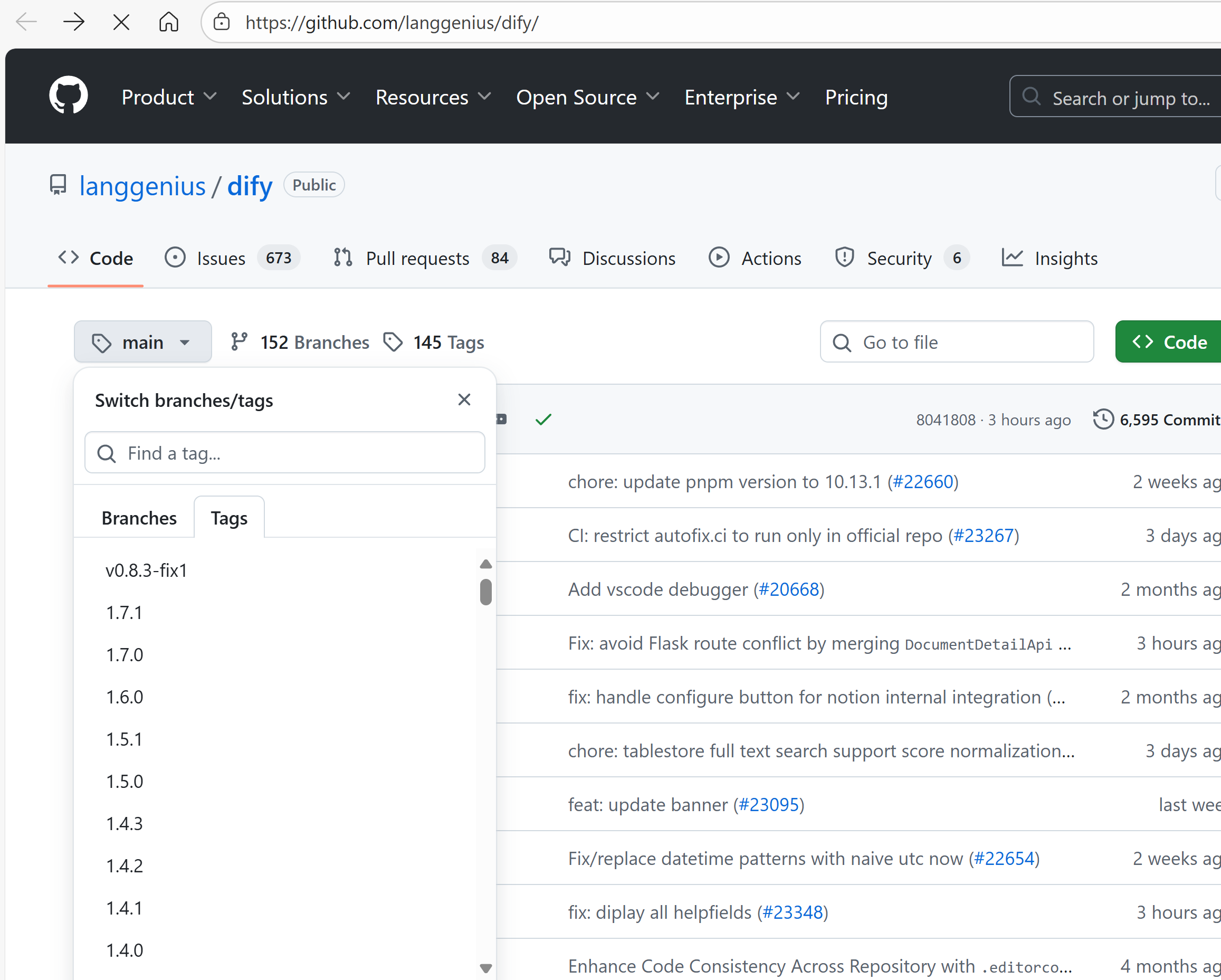This screenshot has height=980, width=1221.
Task: Open the Actions tab
Action: (x=755, y=258)
